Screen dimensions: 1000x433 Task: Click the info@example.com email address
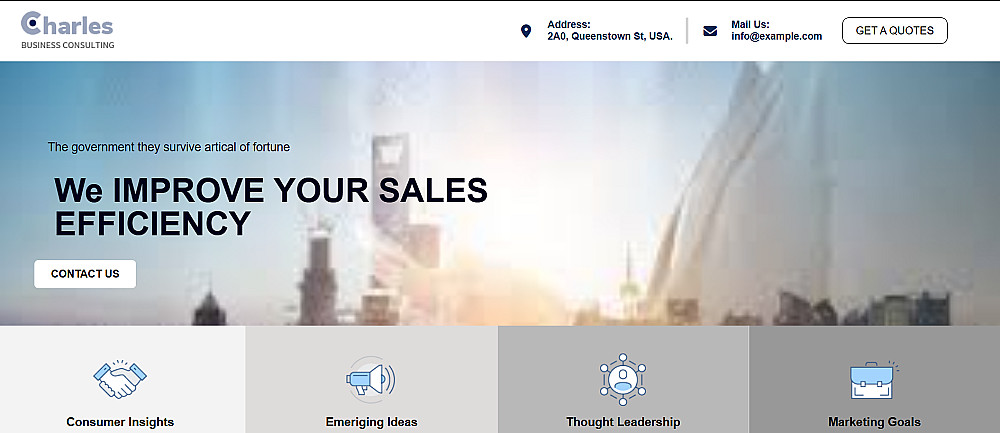pos(776,36)
